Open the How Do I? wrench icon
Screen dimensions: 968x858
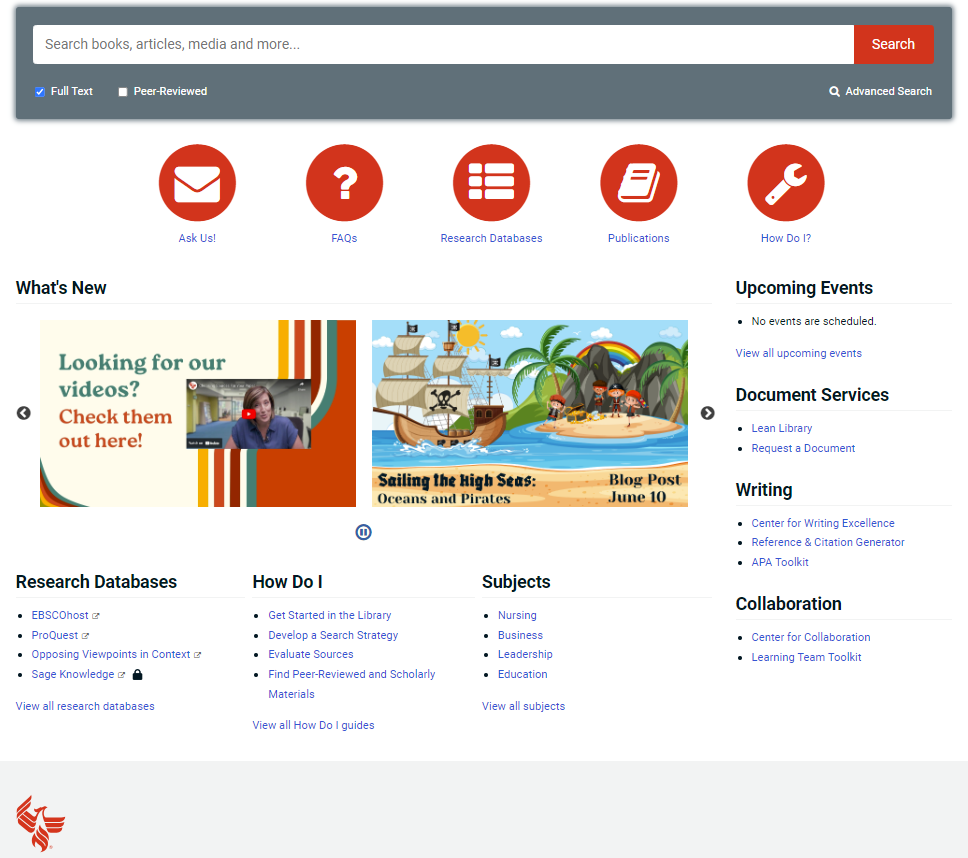(786, 183)
